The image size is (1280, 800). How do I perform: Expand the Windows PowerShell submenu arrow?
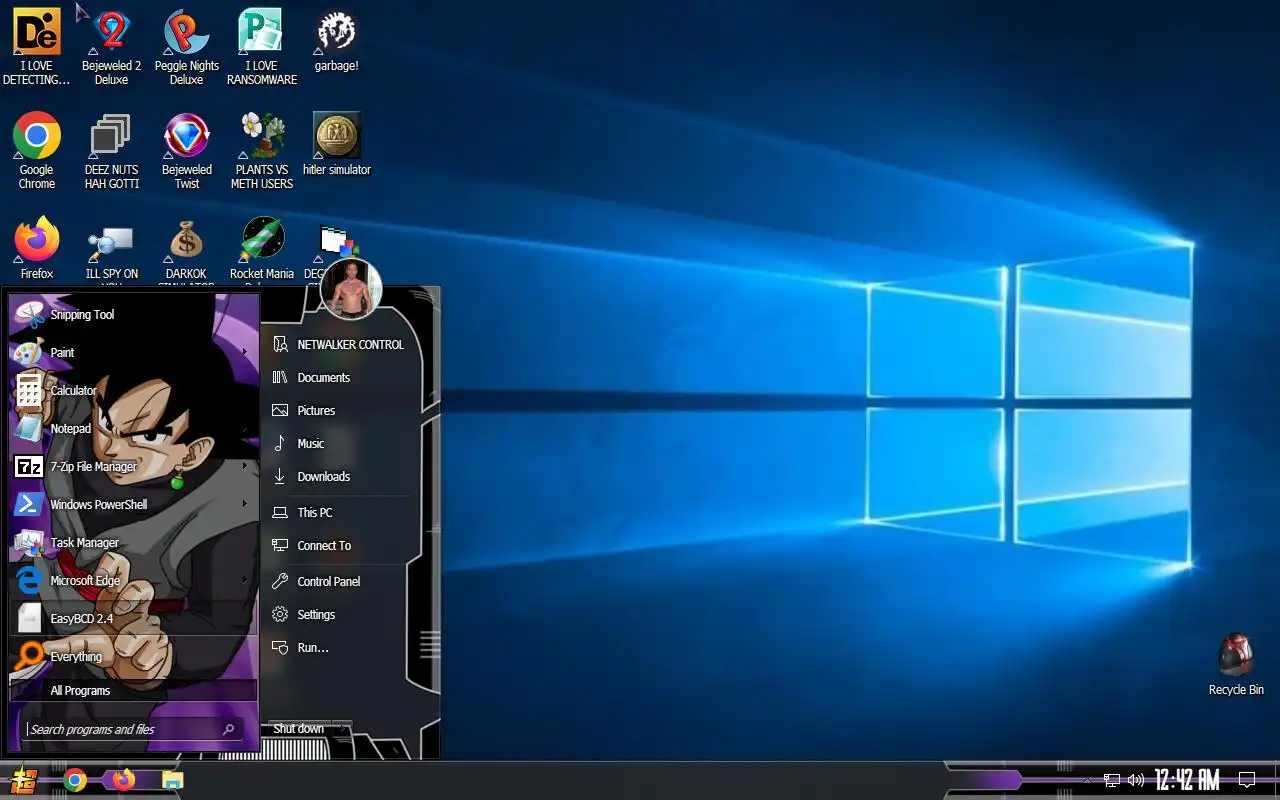pos(244,504)
